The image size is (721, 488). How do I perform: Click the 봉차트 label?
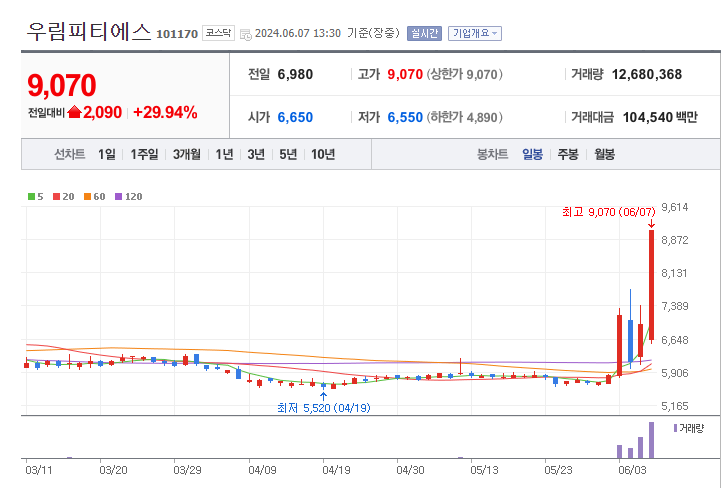(x=492, y=154)
